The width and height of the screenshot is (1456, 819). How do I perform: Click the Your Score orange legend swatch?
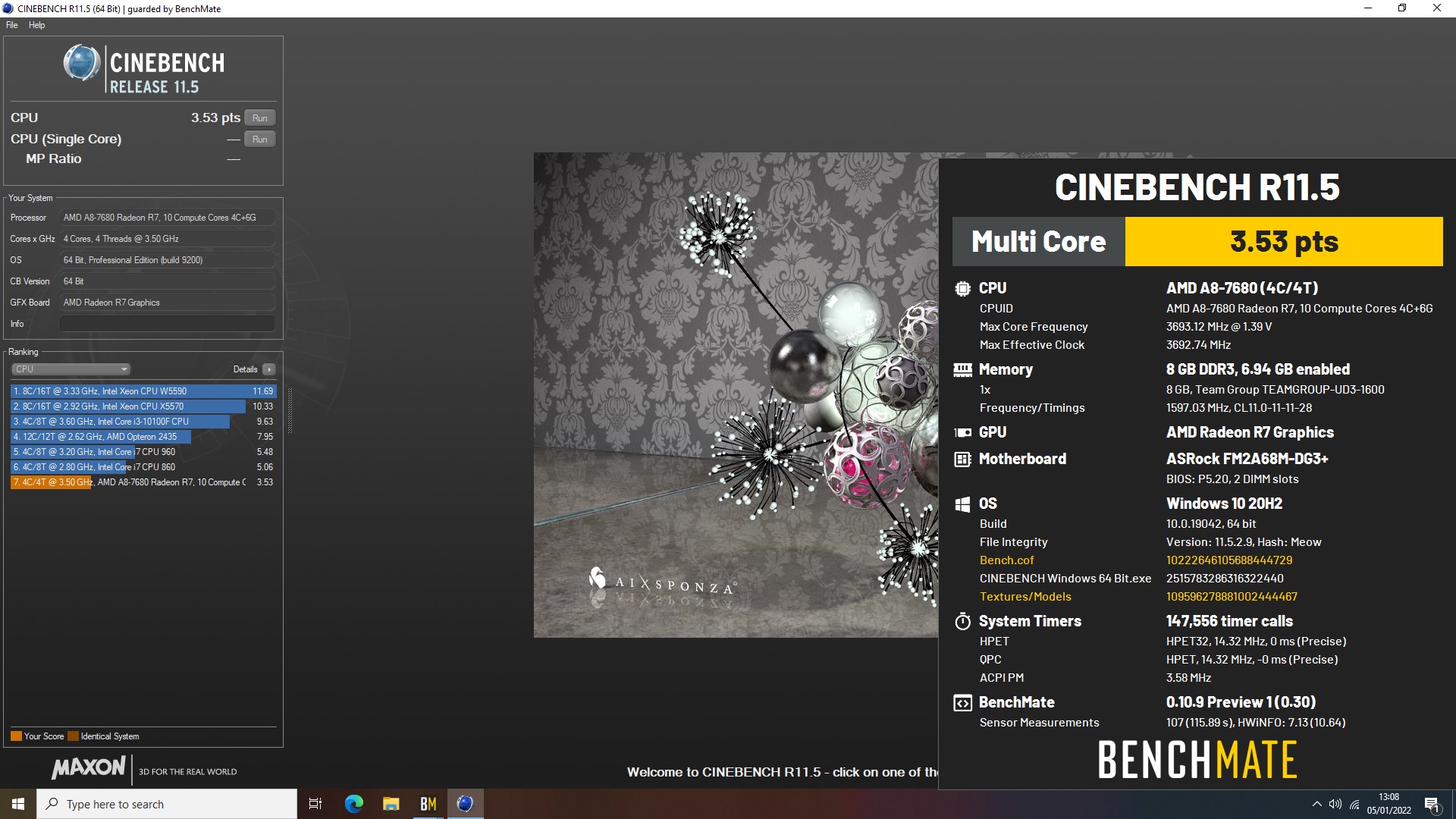[16, 736]
